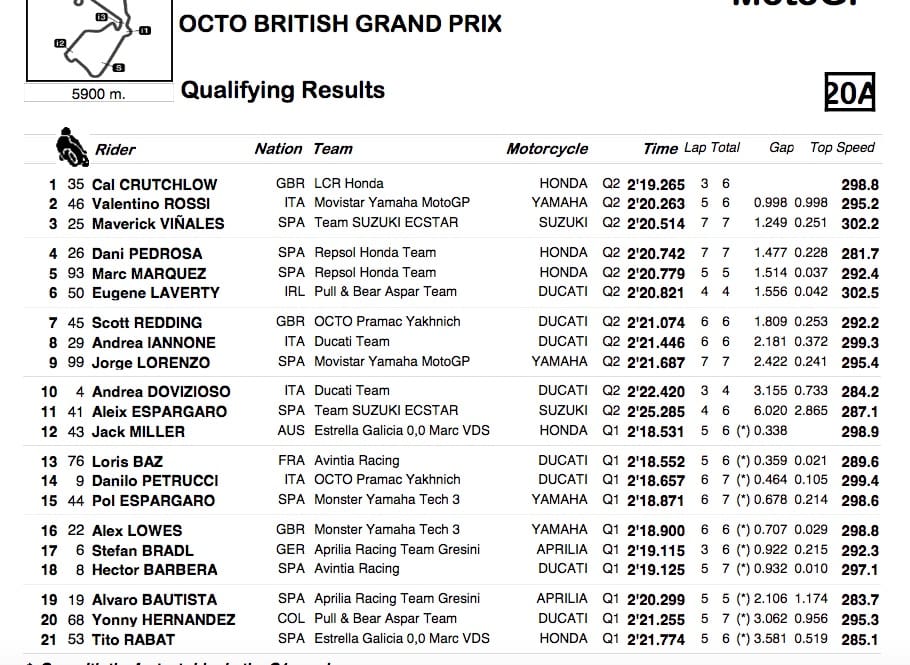Click Jack MILLER's time 2'18.531
This screenshot has height=665, width=910.
tap(656, 432)
